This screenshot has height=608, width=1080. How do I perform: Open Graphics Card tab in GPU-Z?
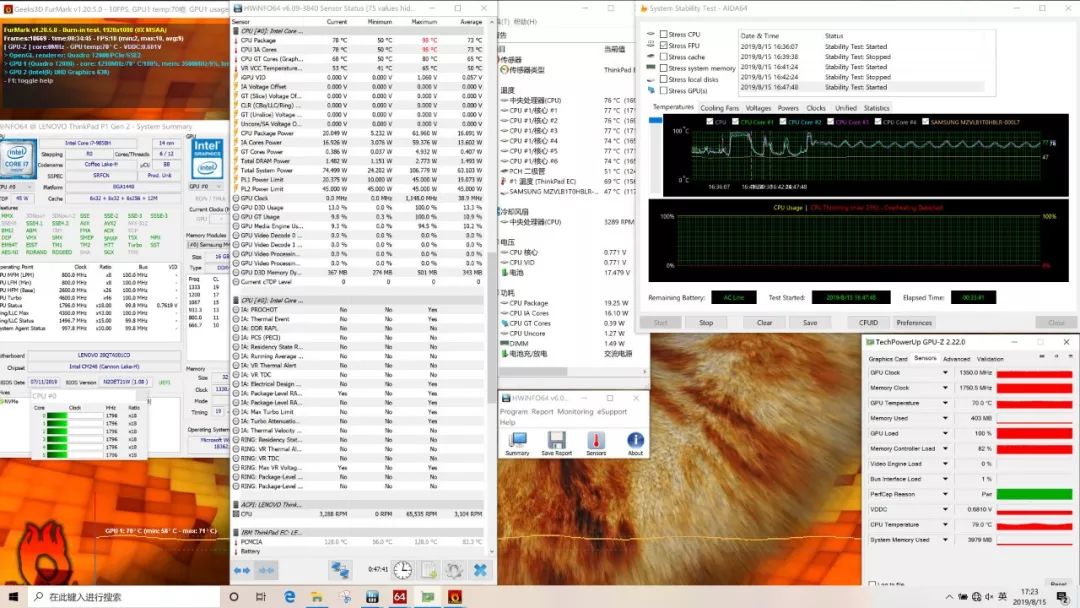(888, 359)
